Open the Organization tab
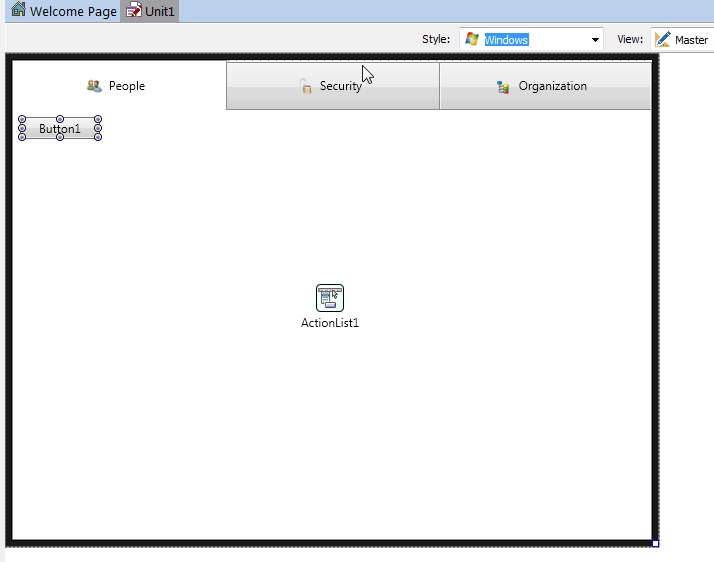The width and height of the screenshot is (714, 562). point(552,86)
